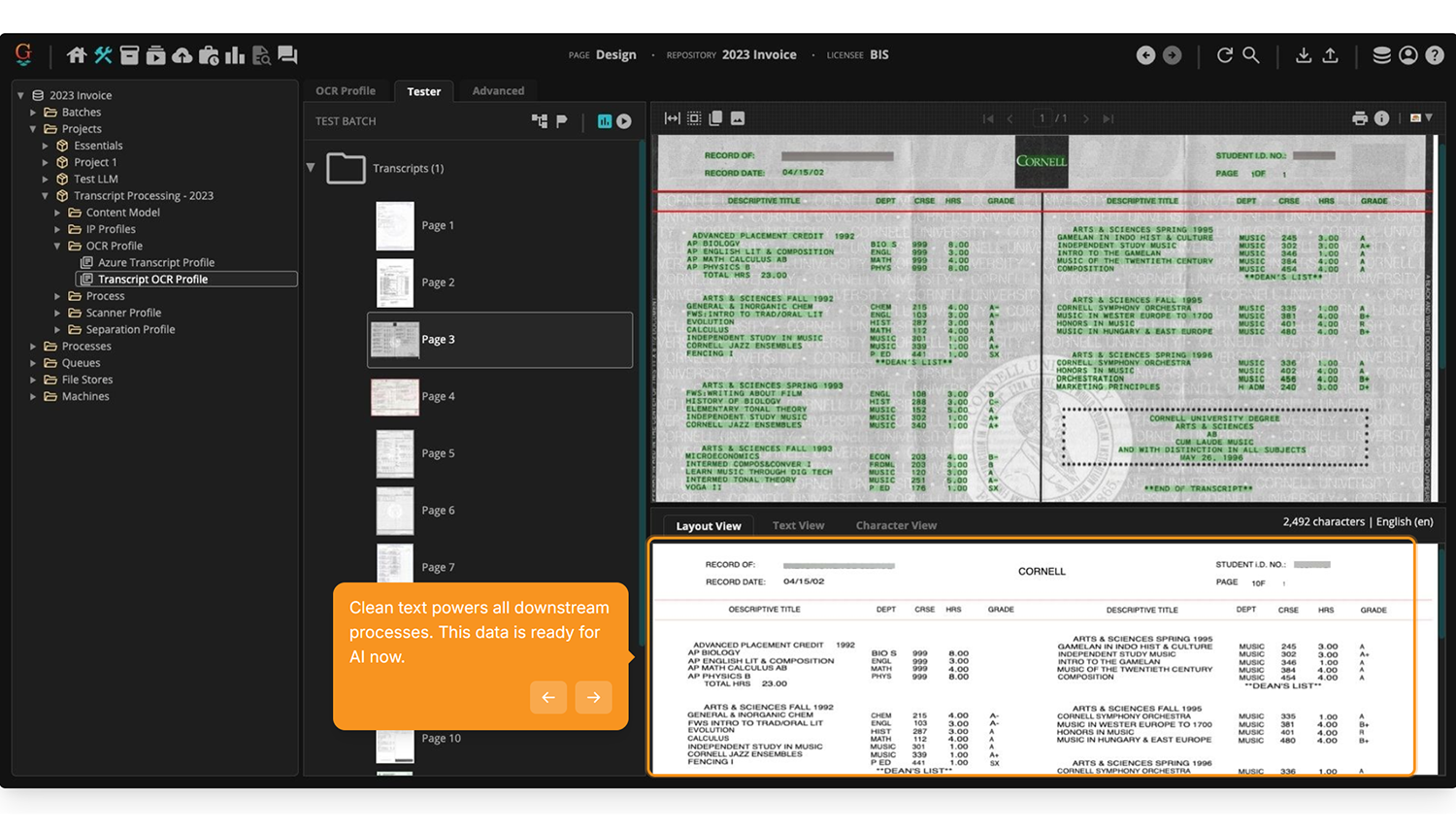
Task: Open the archive box toolbar icon
Action: 129,55
